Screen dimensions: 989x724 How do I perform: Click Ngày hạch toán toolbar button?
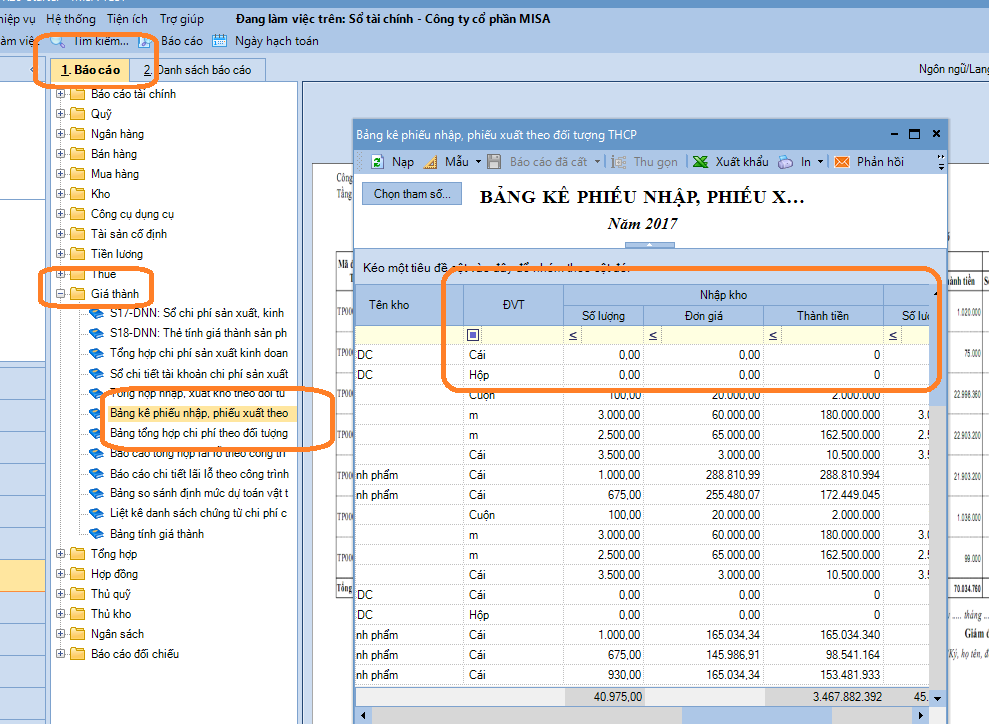point(265,41)
